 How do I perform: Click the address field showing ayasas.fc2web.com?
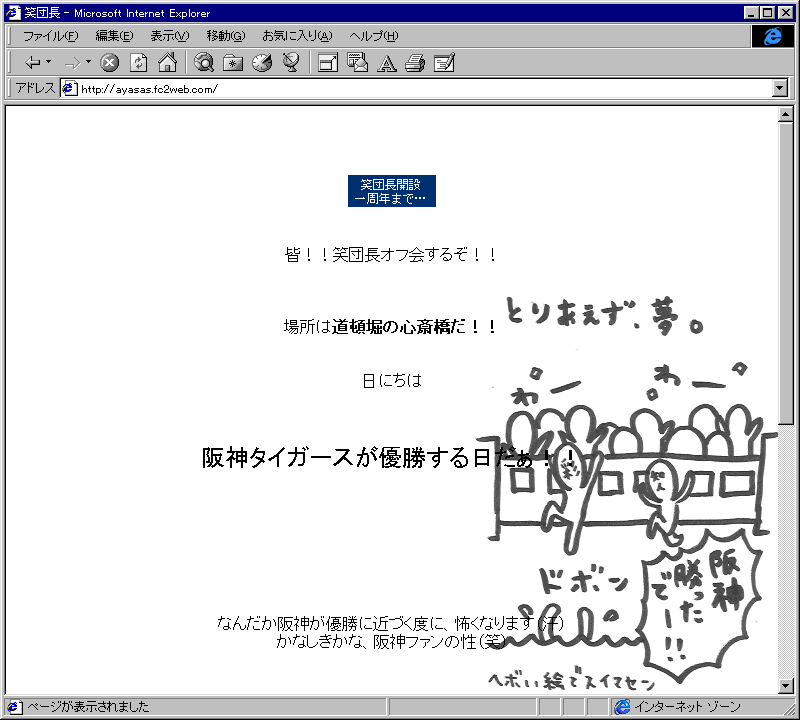416,89
